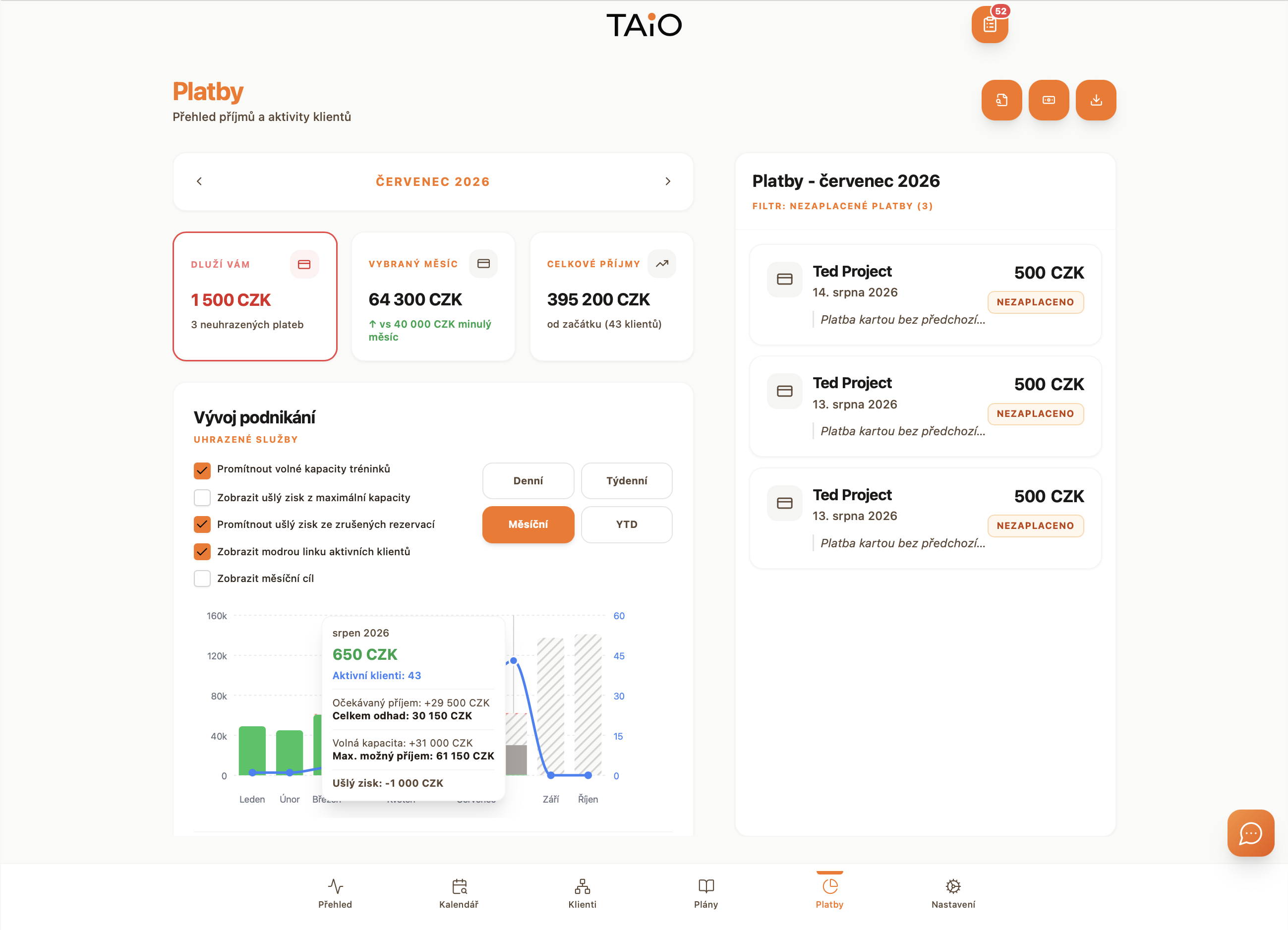Image resolution: width=1288 pixels, height=930 pixels.
Task: Open Plány in the bottom navigation
Action: [706, 894]
